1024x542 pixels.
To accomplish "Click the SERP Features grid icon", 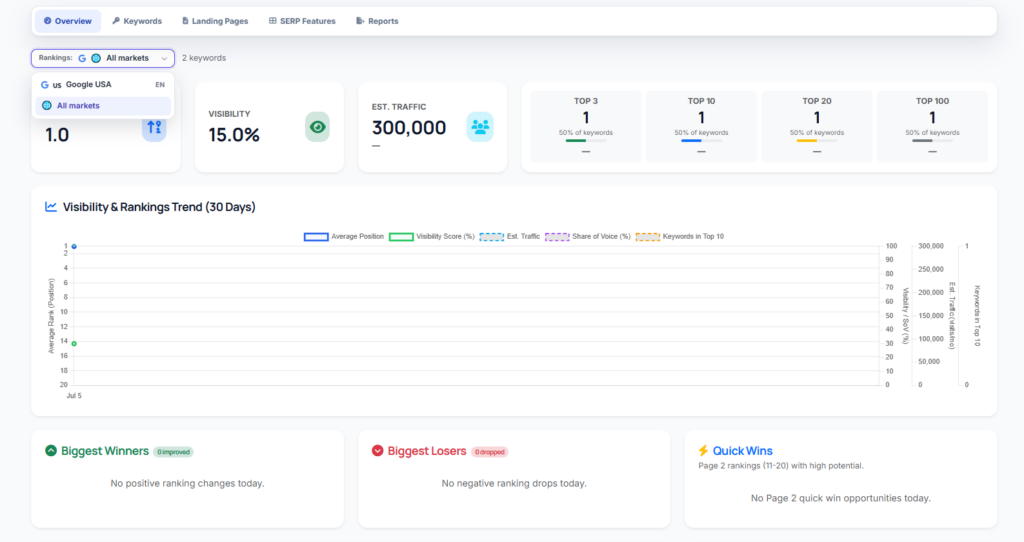I will (x=272, y=21).
